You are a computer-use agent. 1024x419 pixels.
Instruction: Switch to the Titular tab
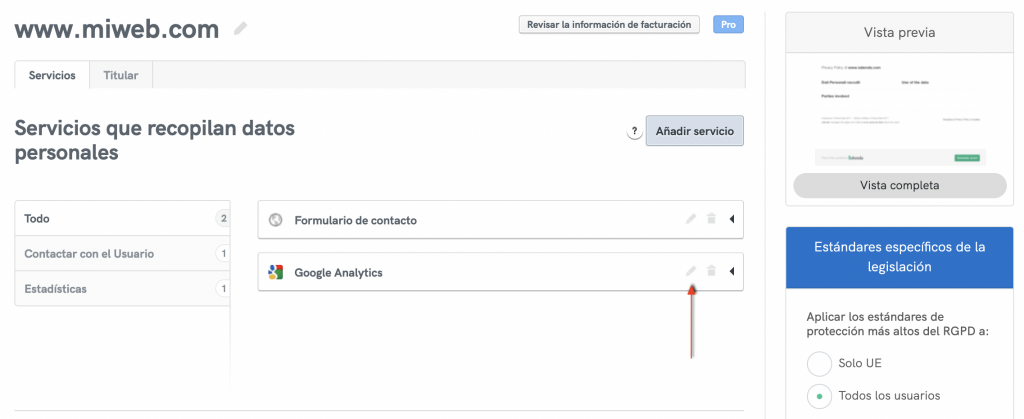pyautogui.click(x=121, y=75)
